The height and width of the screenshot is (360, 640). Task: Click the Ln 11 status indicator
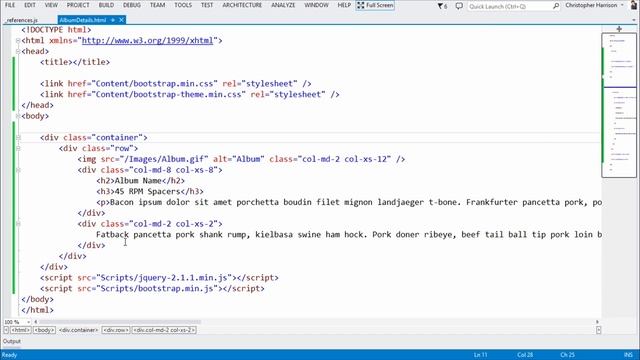(481, 355)
